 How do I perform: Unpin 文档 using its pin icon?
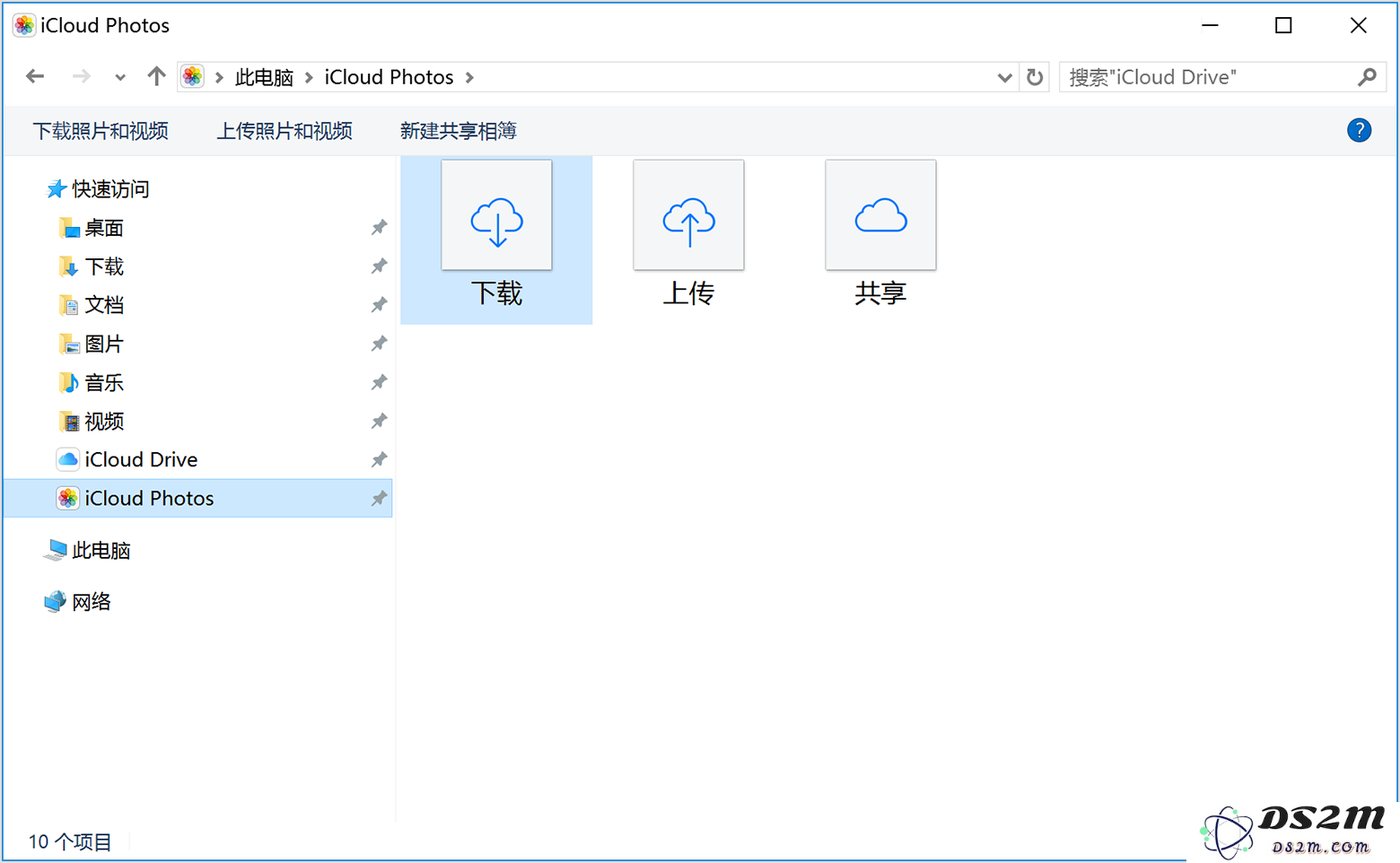tap(379, 305)
